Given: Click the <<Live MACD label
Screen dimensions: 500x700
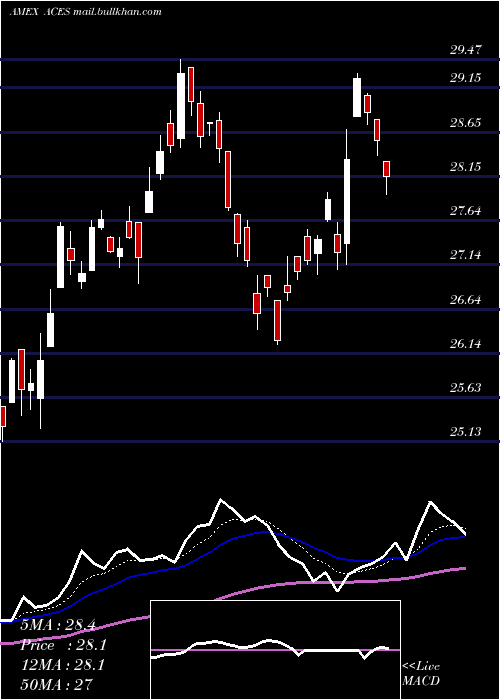Looking at the screenshot, I should pyautogui.click(x=421, y=674).
